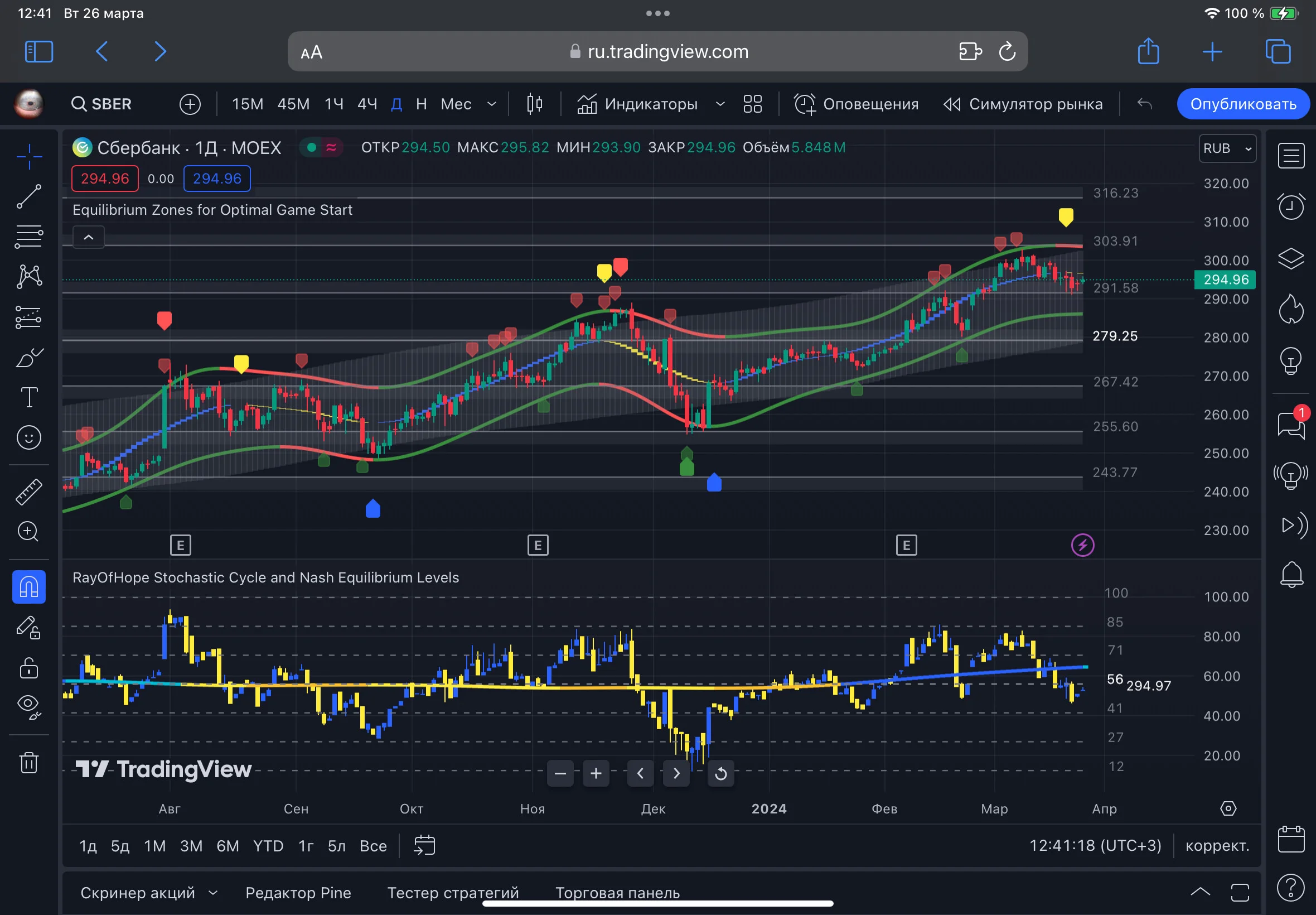Select the text annotation tool
The image size is (1316, 915).
pyautogui.click(x=28, y=397)
